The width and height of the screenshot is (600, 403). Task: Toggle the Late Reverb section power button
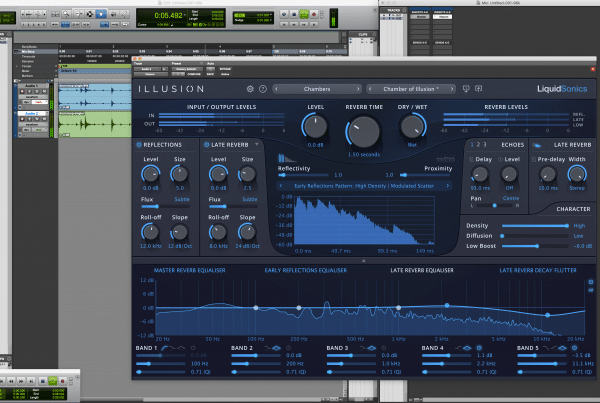(207, 145)
